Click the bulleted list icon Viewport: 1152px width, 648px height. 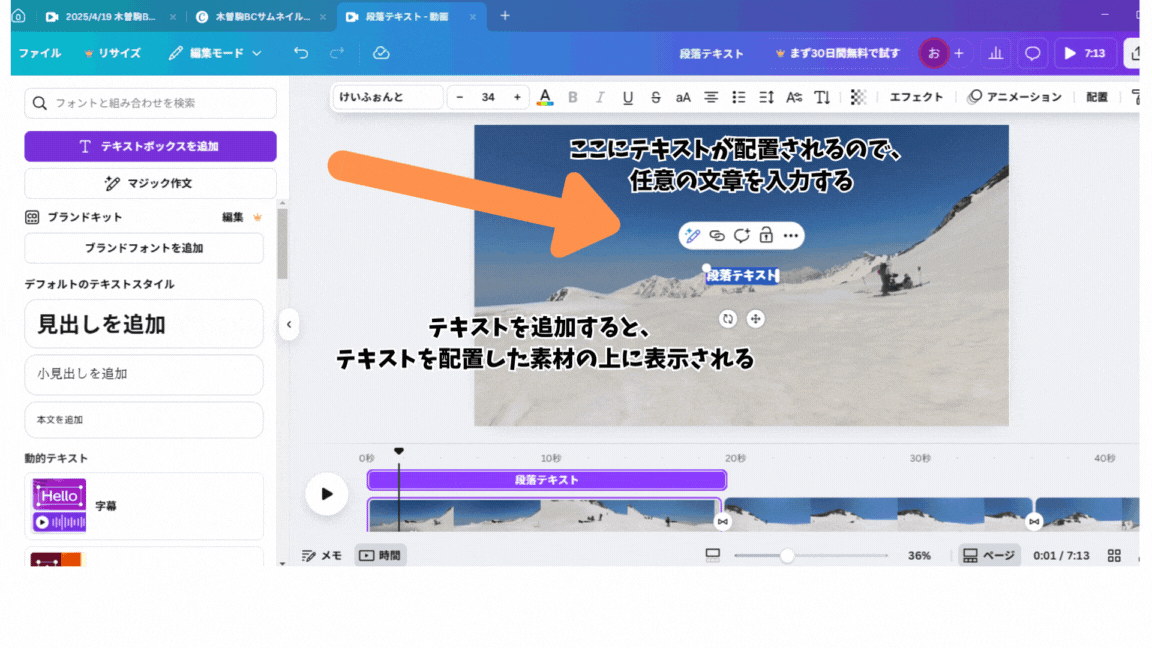pyautogui.click(x=739, y=97)
